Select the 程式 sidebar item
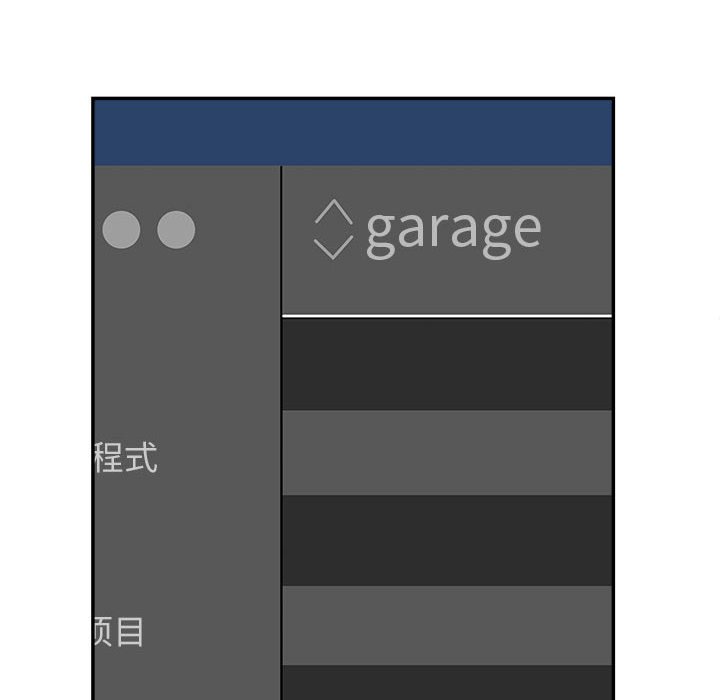 click(x=126, y=459)
